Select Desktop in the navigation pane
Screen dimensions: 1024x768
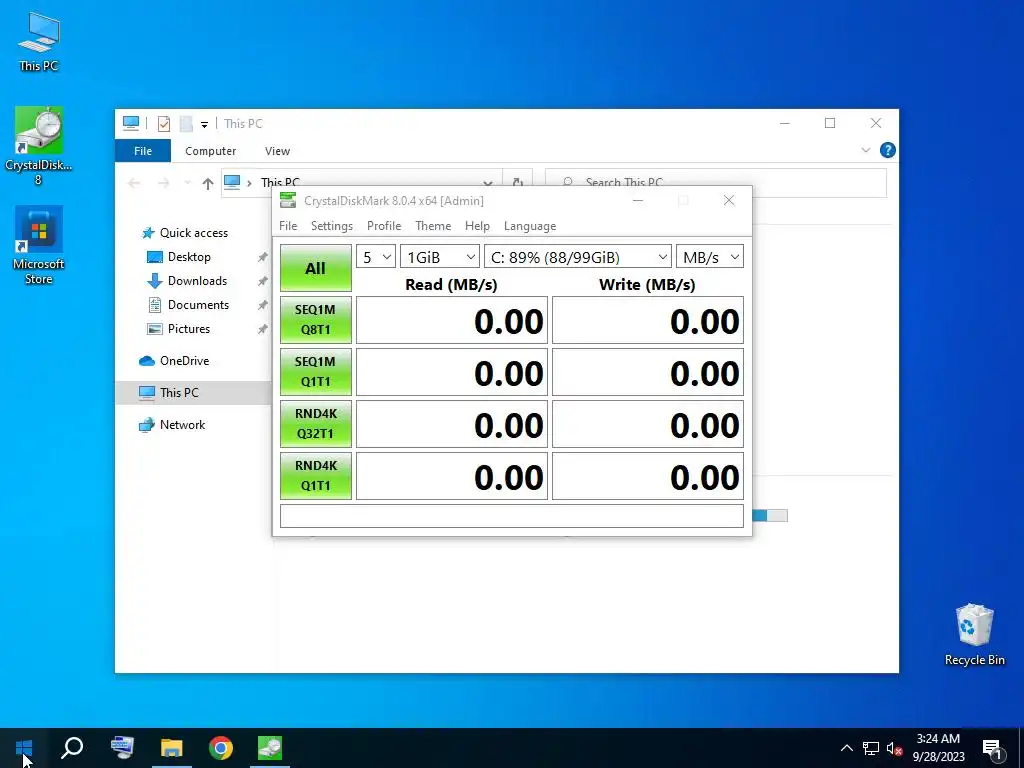coord(189,257)
